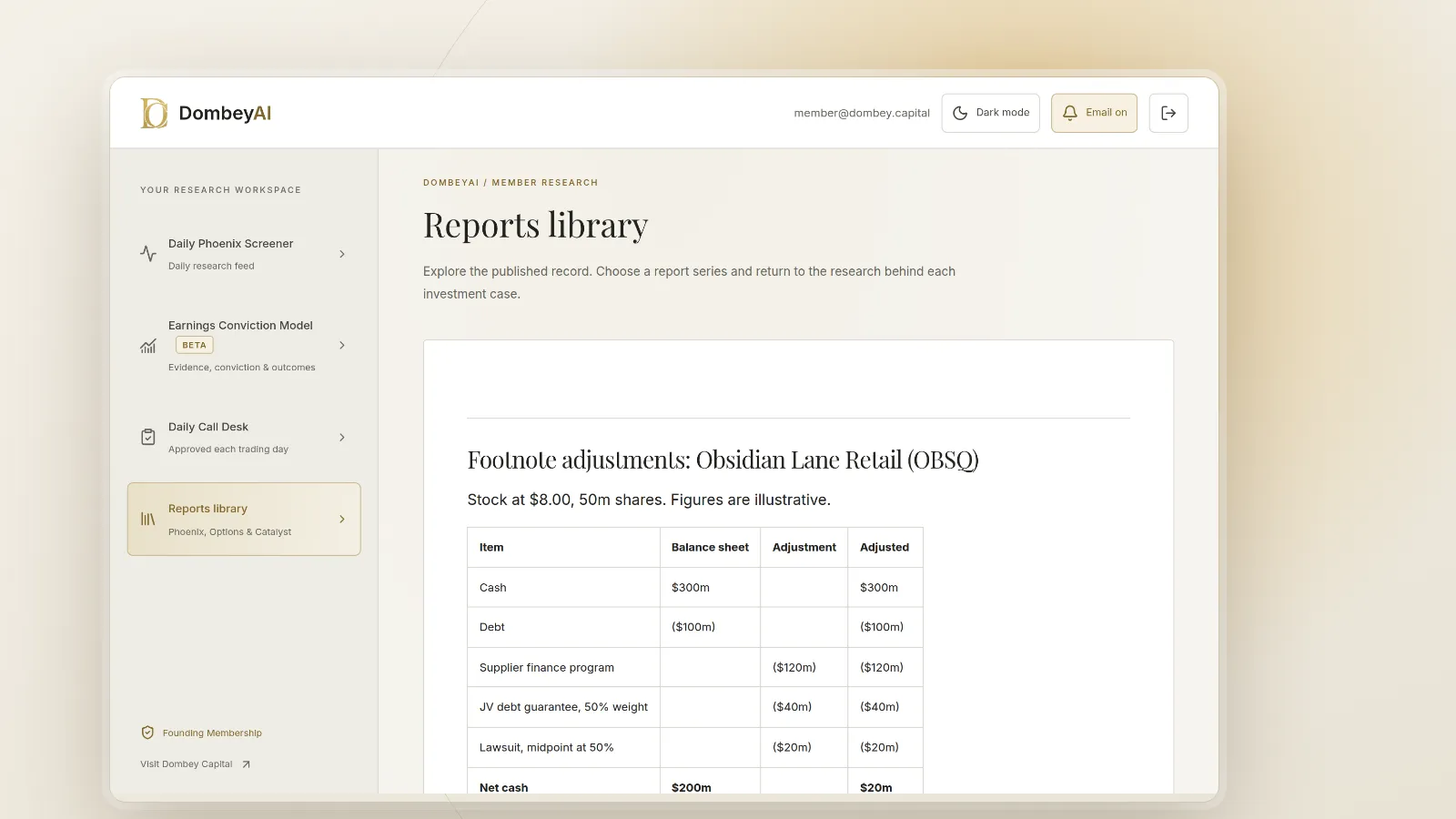Click the moon icon in Dark mode
1456x819 pixels.
tap(960, 113)
